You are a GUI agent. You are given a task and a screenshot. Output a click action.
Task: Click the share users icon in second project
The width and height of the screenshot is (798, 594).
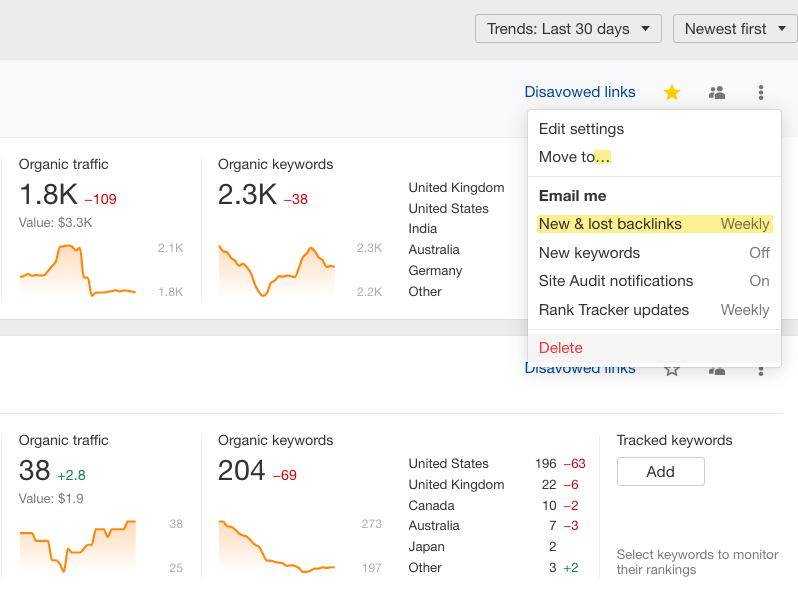click(717, 370)
